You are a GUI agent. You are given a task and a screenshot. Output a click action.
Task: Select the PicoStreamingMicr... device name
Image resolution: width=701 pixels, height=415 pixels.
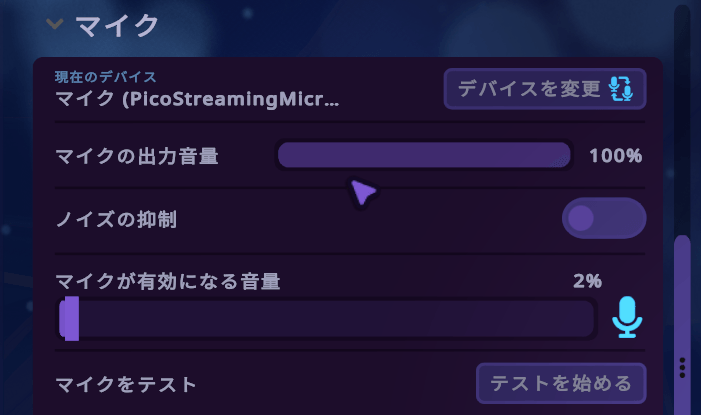pyautogui.click(x=197, y=99)
